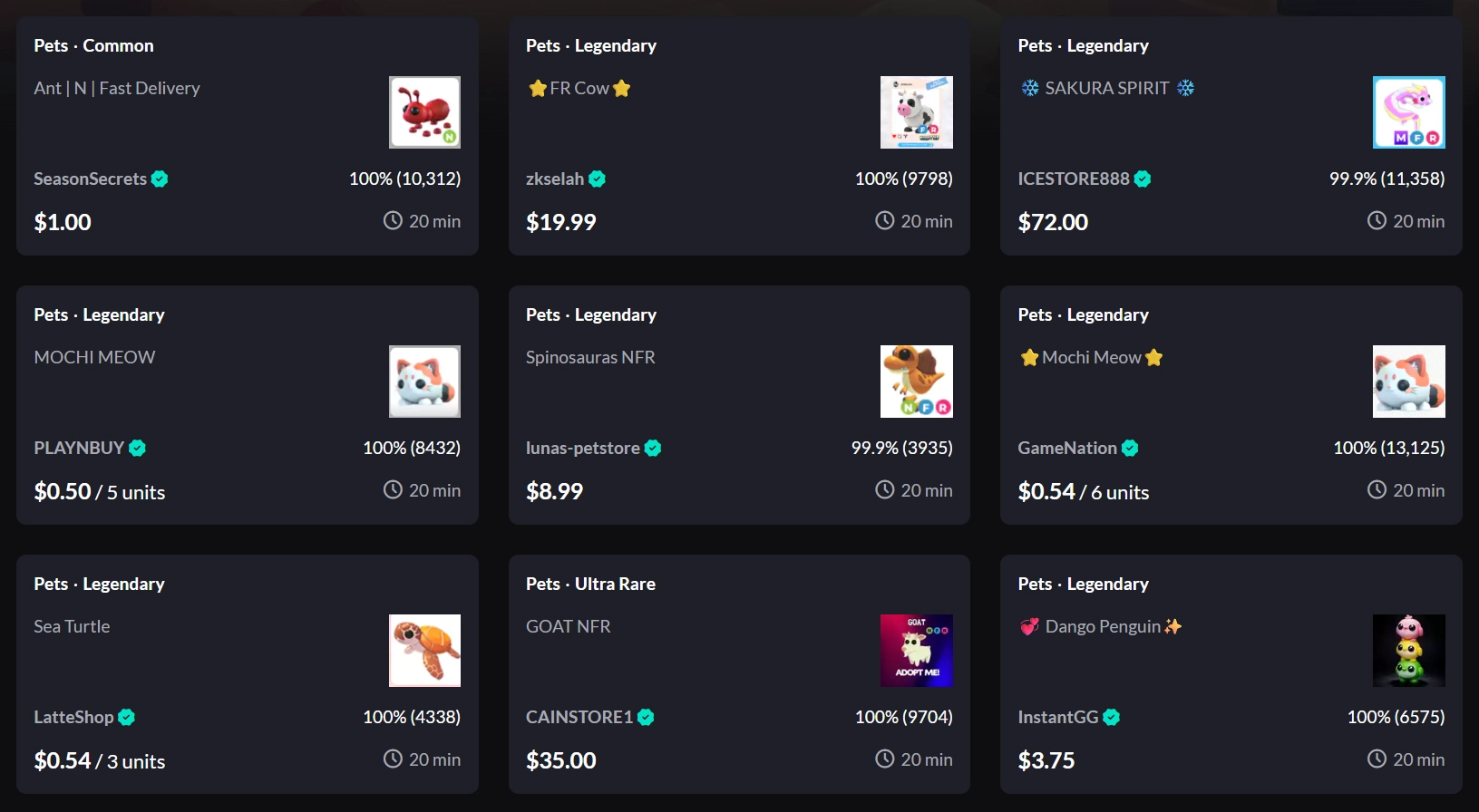Click the FR Cow pet thumbnail
The image size is (1479, 812).
916,112
